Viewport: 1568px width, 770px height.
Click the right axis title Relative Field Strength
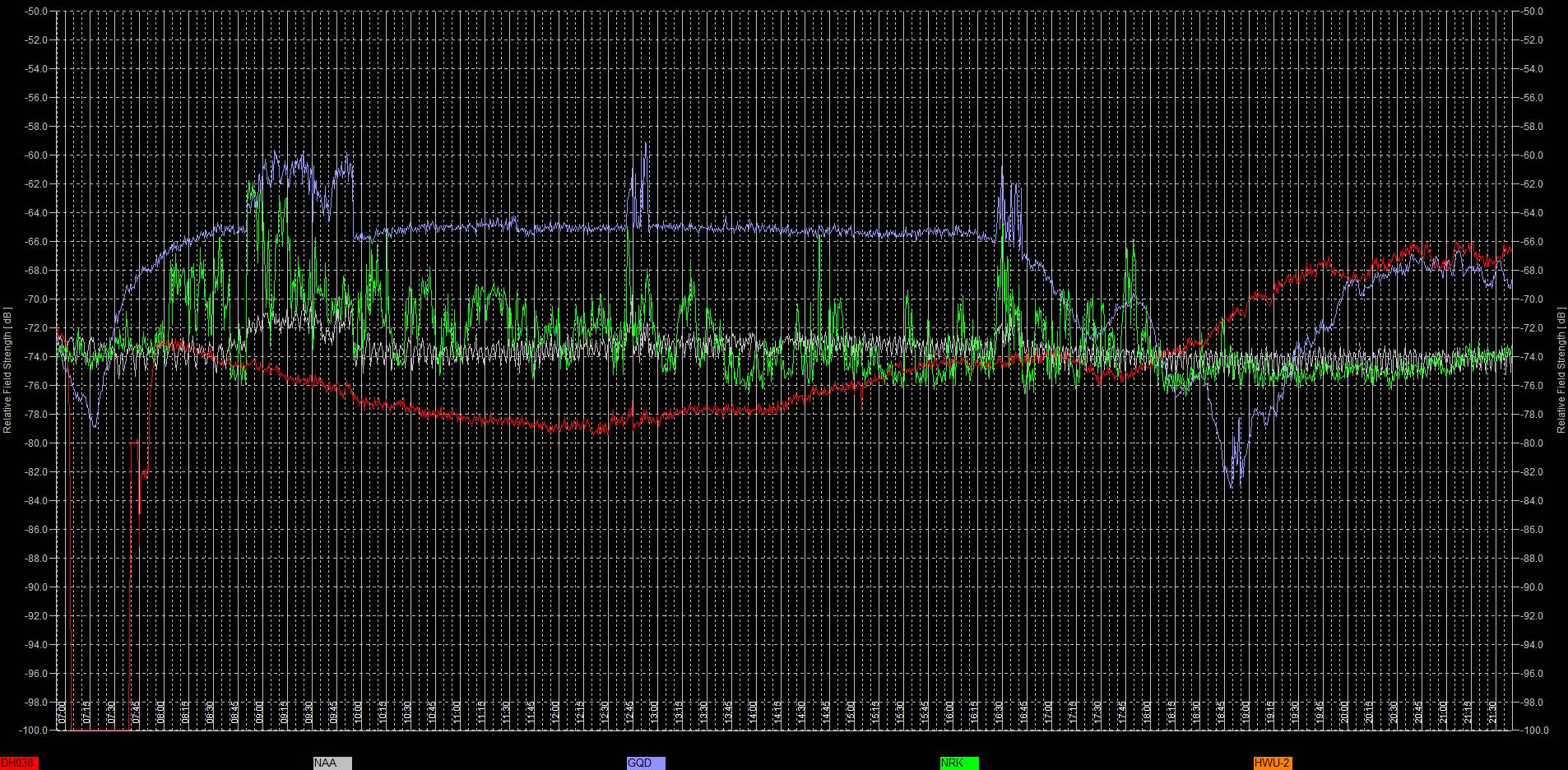tap(1561, 370)
